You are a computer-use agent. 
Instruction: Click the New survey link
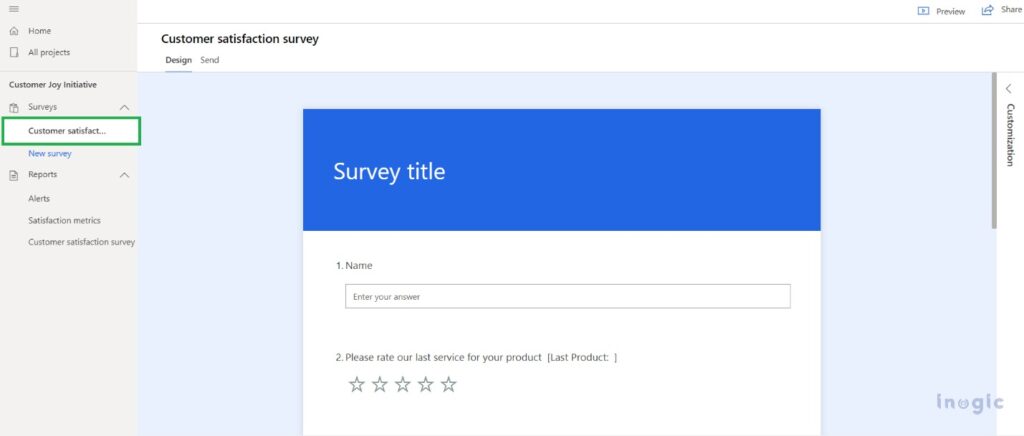[x=50, y=153]
